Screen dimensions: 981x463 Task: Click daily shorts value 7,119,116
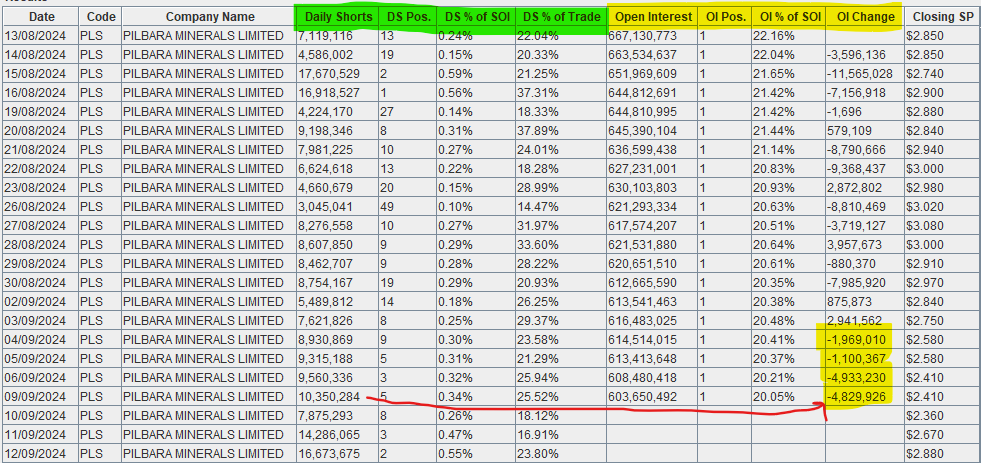point(325,36)
